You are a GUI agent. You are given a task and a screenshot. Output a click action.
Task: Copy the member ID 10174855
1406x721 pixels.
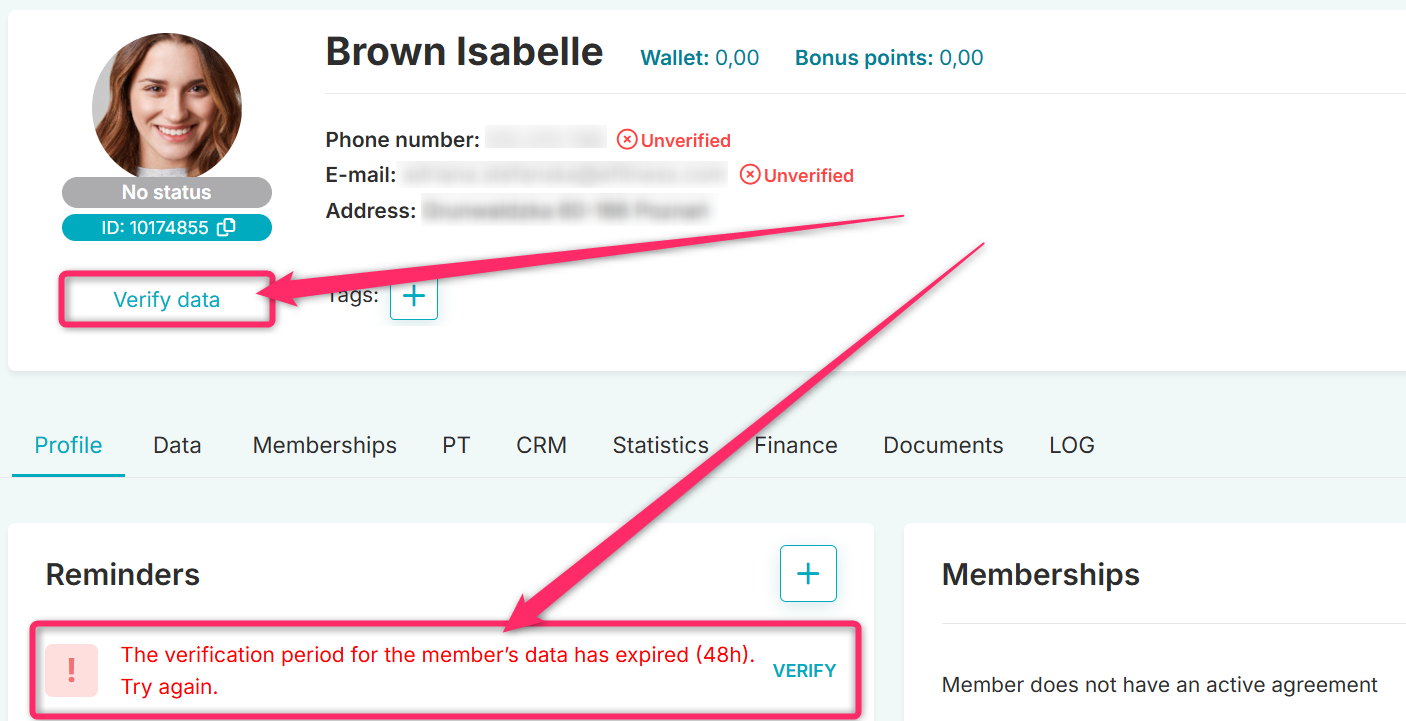pos(227,227)
